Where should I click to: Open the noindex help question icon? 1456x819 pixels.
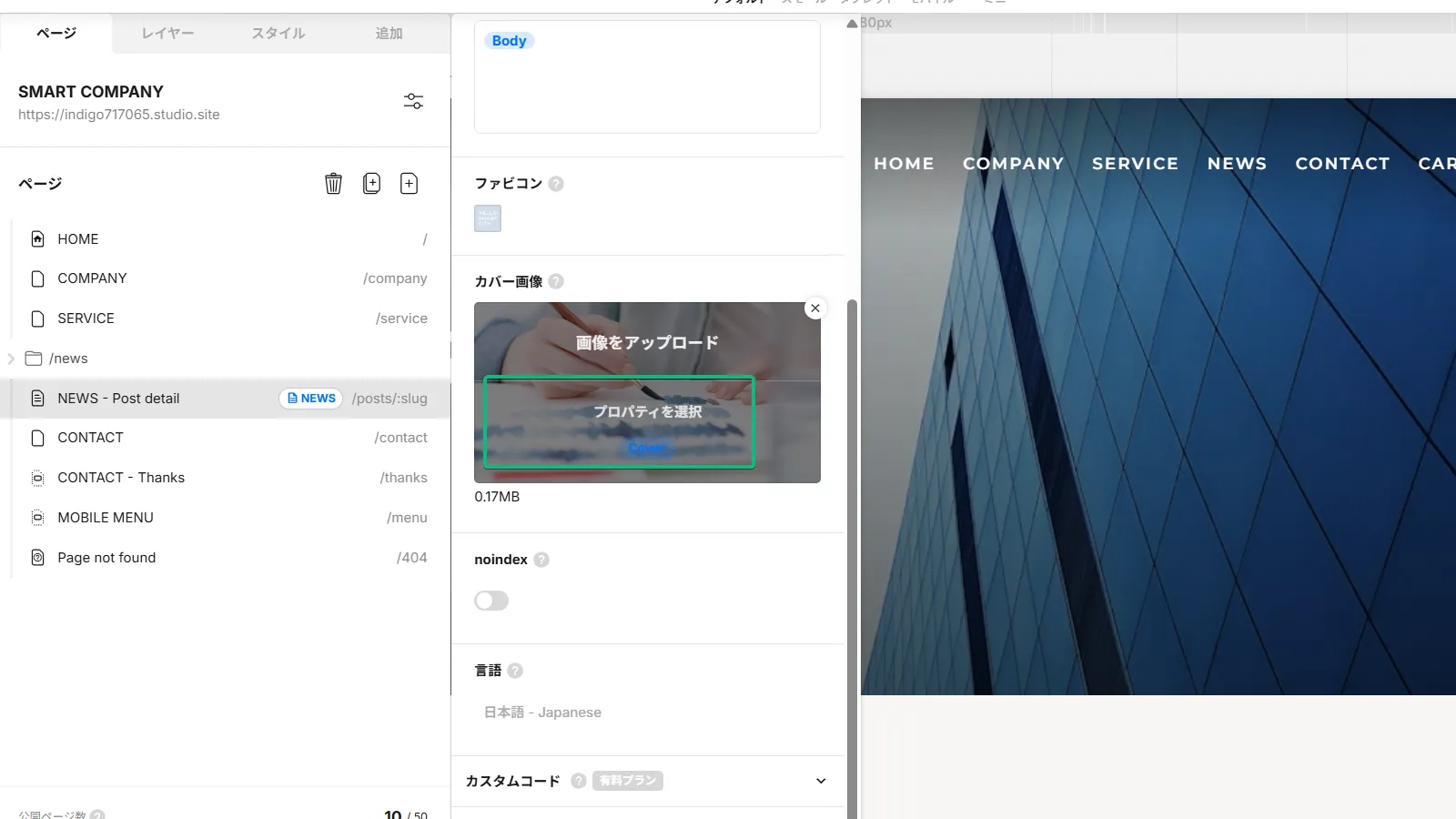(541, 560)
